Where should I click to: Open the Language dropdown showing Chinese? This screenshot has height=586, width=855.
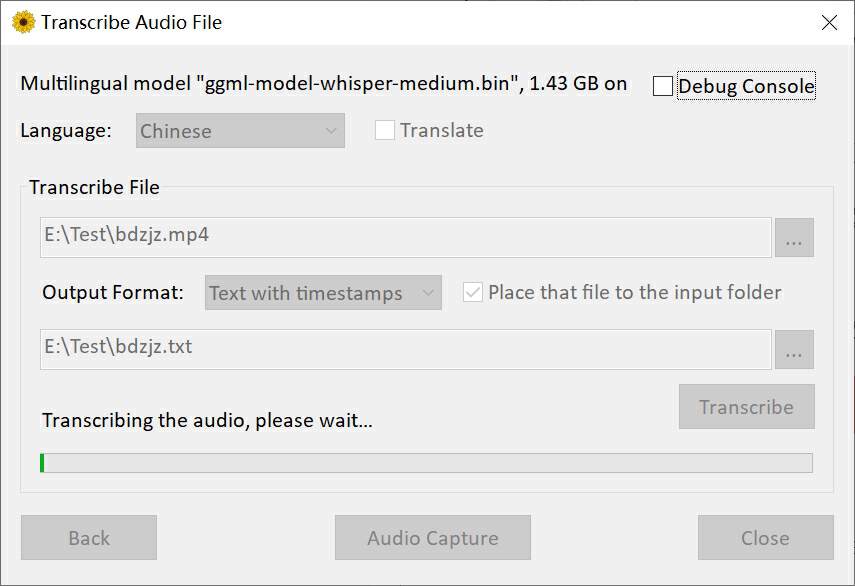tap(240, 131)
